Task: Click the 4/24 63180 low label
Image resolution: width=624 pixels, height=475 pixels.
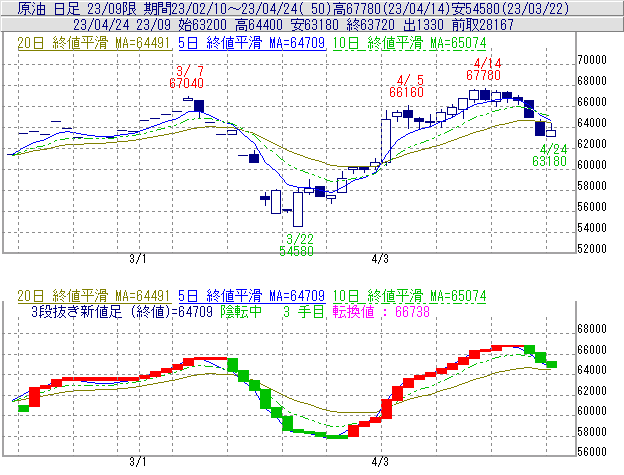Action: tap(550, 155)
